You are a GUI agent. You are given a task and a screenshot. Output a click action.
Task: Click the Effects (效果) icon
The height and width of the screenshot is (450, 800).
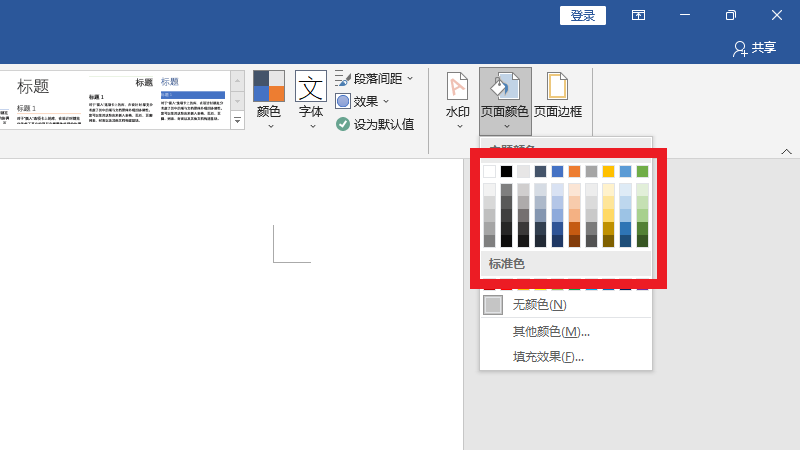pos(343,101)
